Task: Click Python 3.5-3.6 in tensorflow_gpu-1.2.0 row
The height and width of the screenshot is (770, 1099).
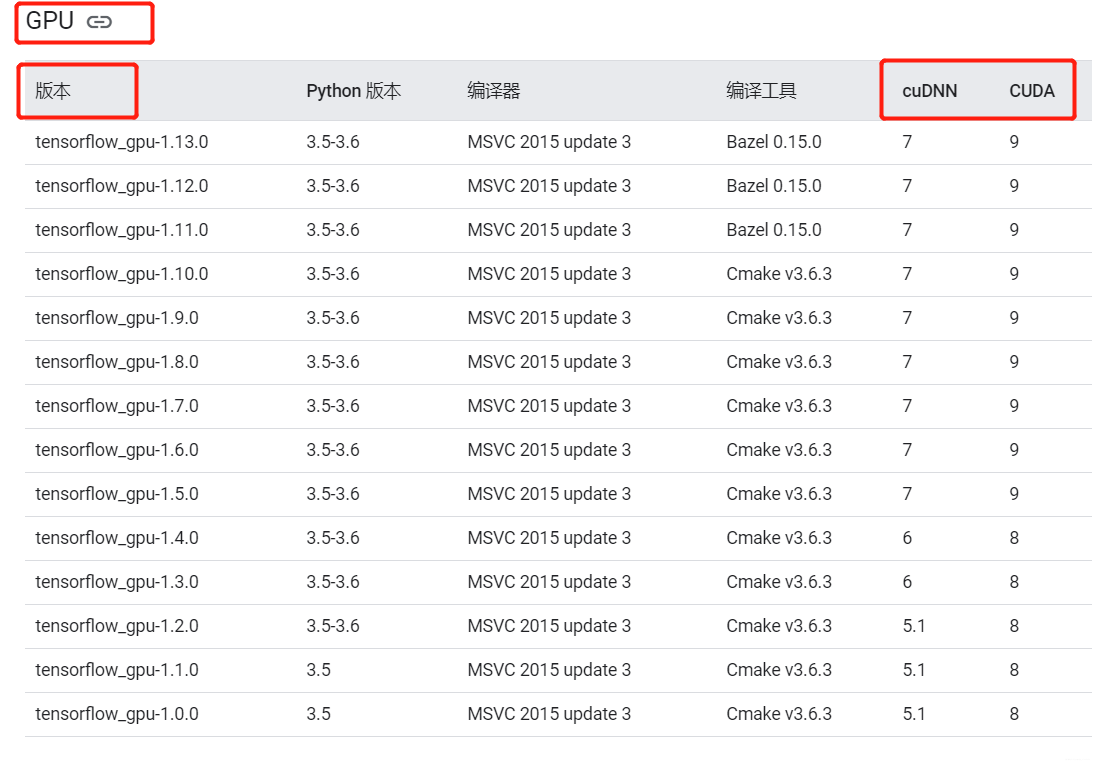Action: [333, 626]
